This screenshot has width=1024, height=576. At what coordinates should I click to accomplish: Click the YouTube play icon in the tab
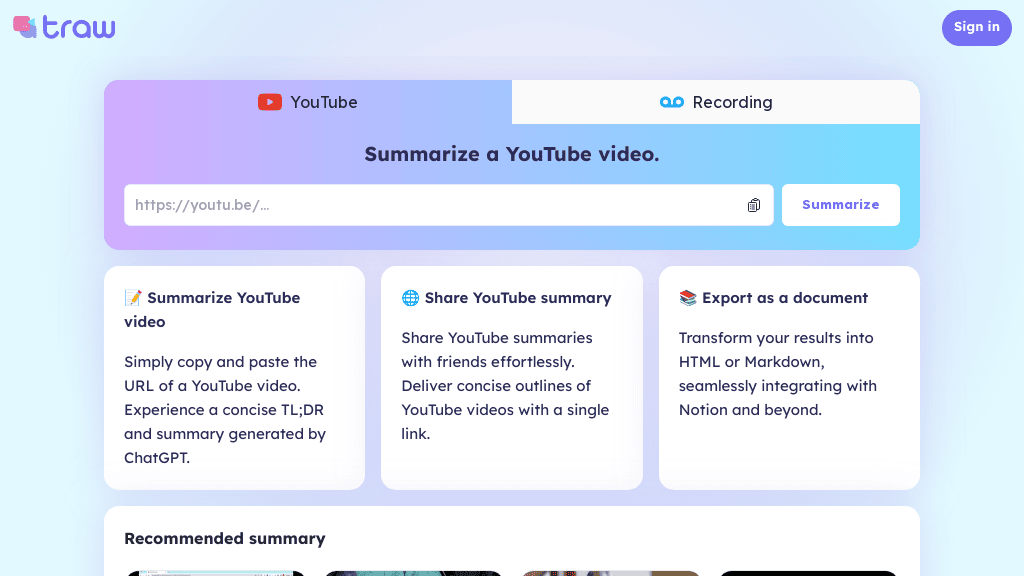click(270, 101)
